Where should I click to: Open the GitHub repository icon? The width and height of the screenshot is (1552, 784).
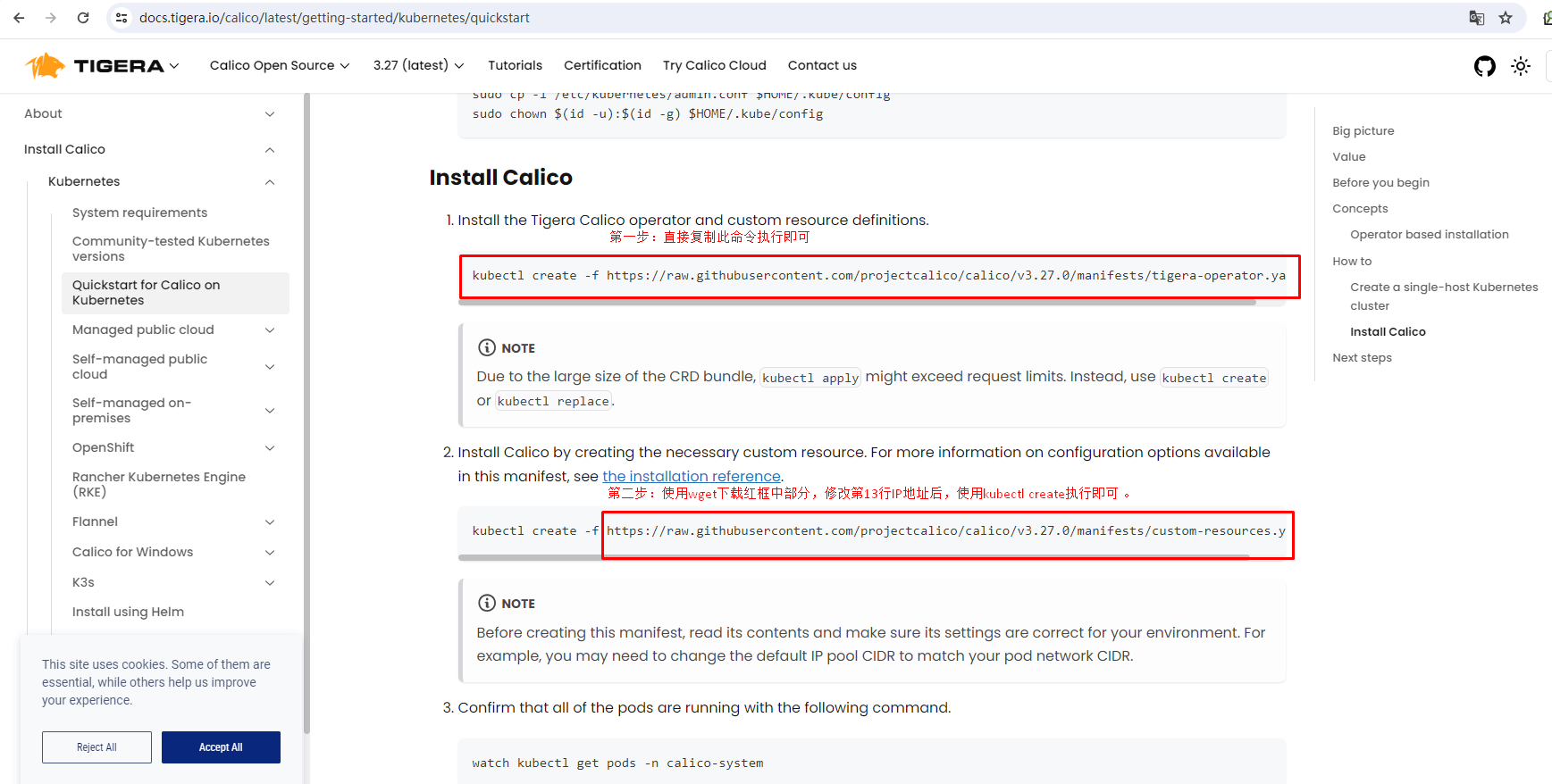(x=1485, y=66)
